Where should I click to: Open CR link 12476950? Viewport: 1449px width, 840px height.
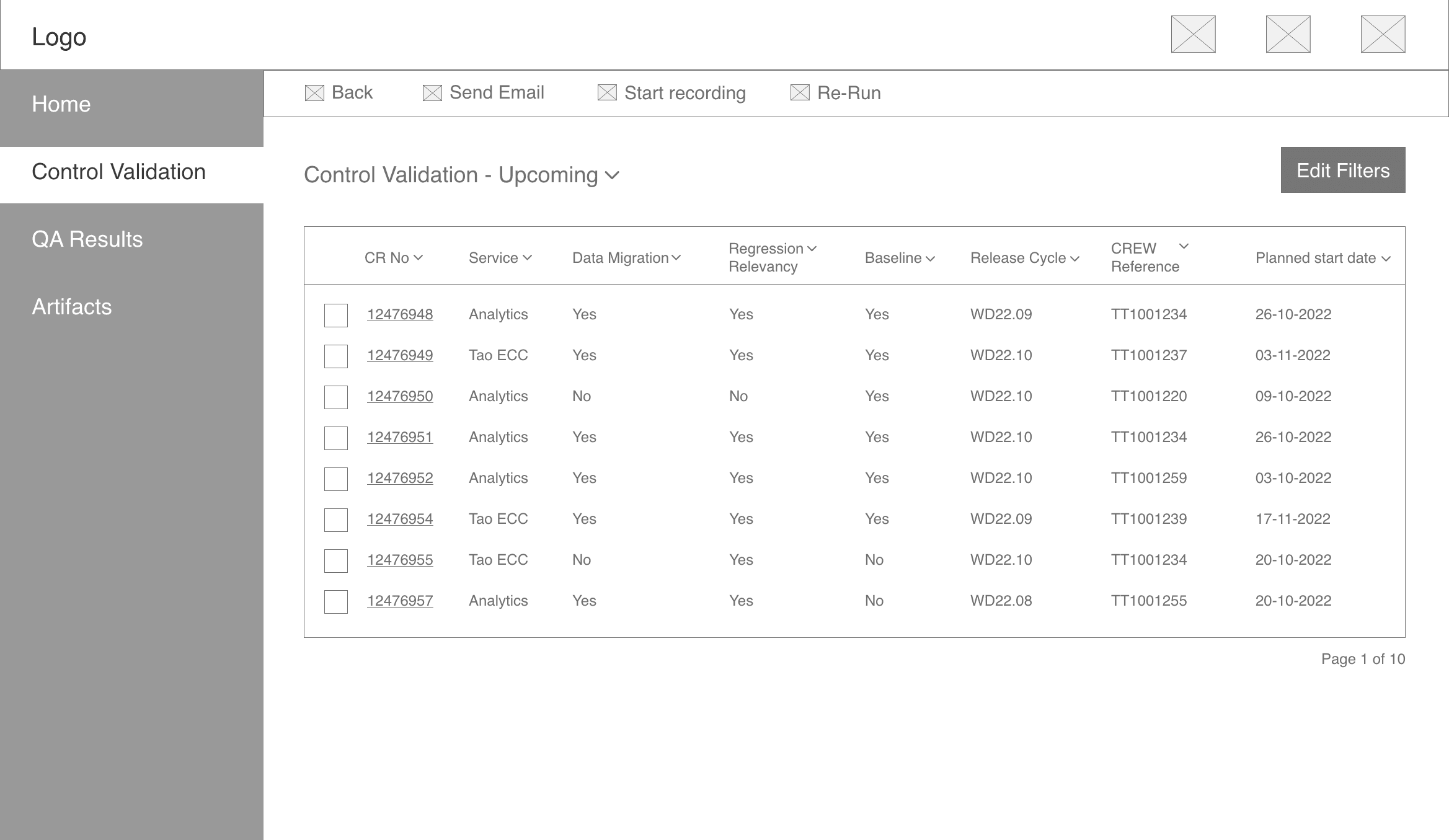[x=400, y=396]
